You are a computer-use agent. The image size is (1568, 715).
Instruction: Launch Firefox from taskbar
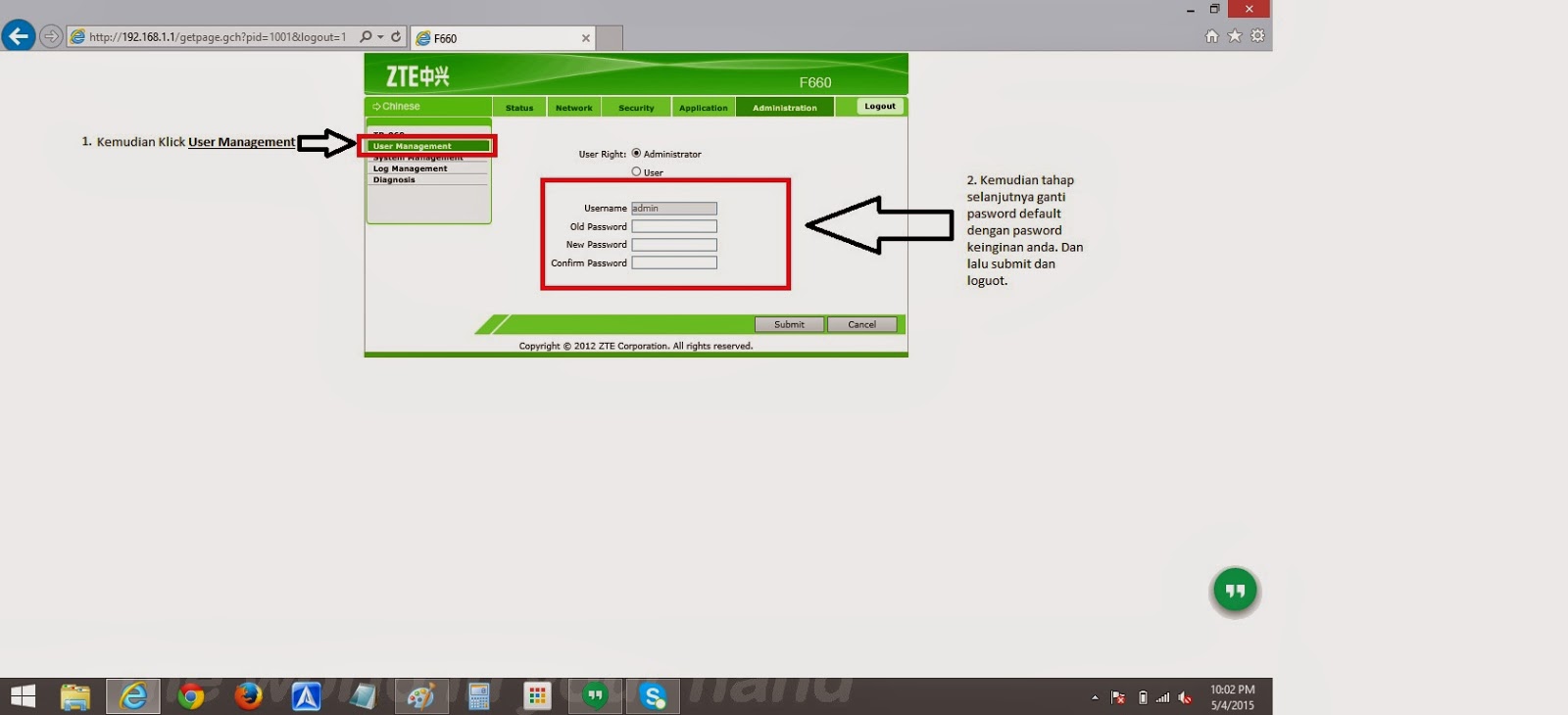(249, 696)
